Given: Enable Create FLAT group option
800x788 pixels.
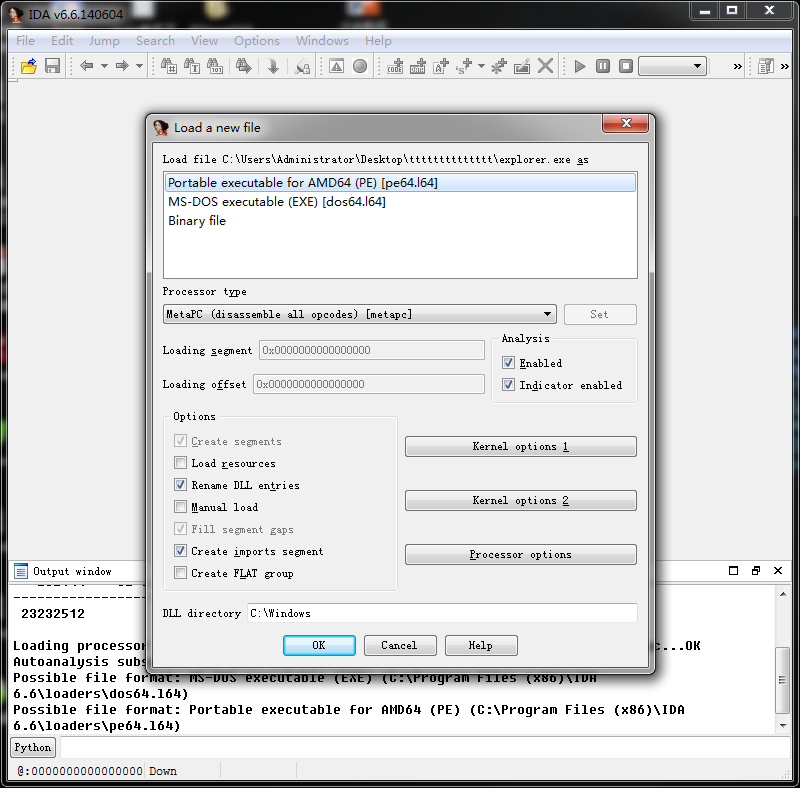Looking at the screenshot, I should click(180, 573).
